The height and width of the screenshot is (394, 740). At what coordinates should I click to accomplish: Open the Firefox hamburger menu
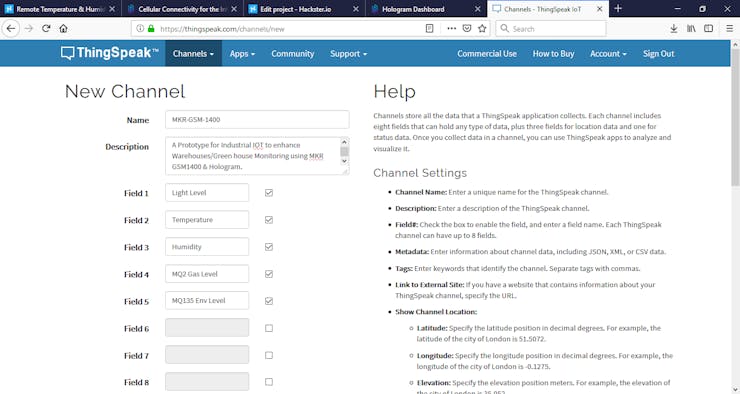coord(729,28)
